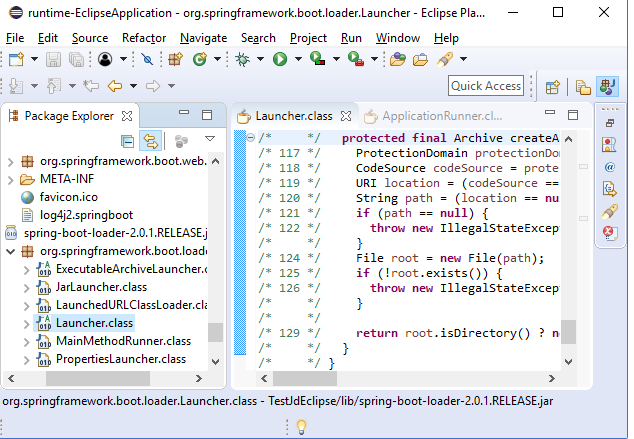The image size is (634, 439).
Task: Open Package Explorer View Menu triangle
Action: point(210,139)
